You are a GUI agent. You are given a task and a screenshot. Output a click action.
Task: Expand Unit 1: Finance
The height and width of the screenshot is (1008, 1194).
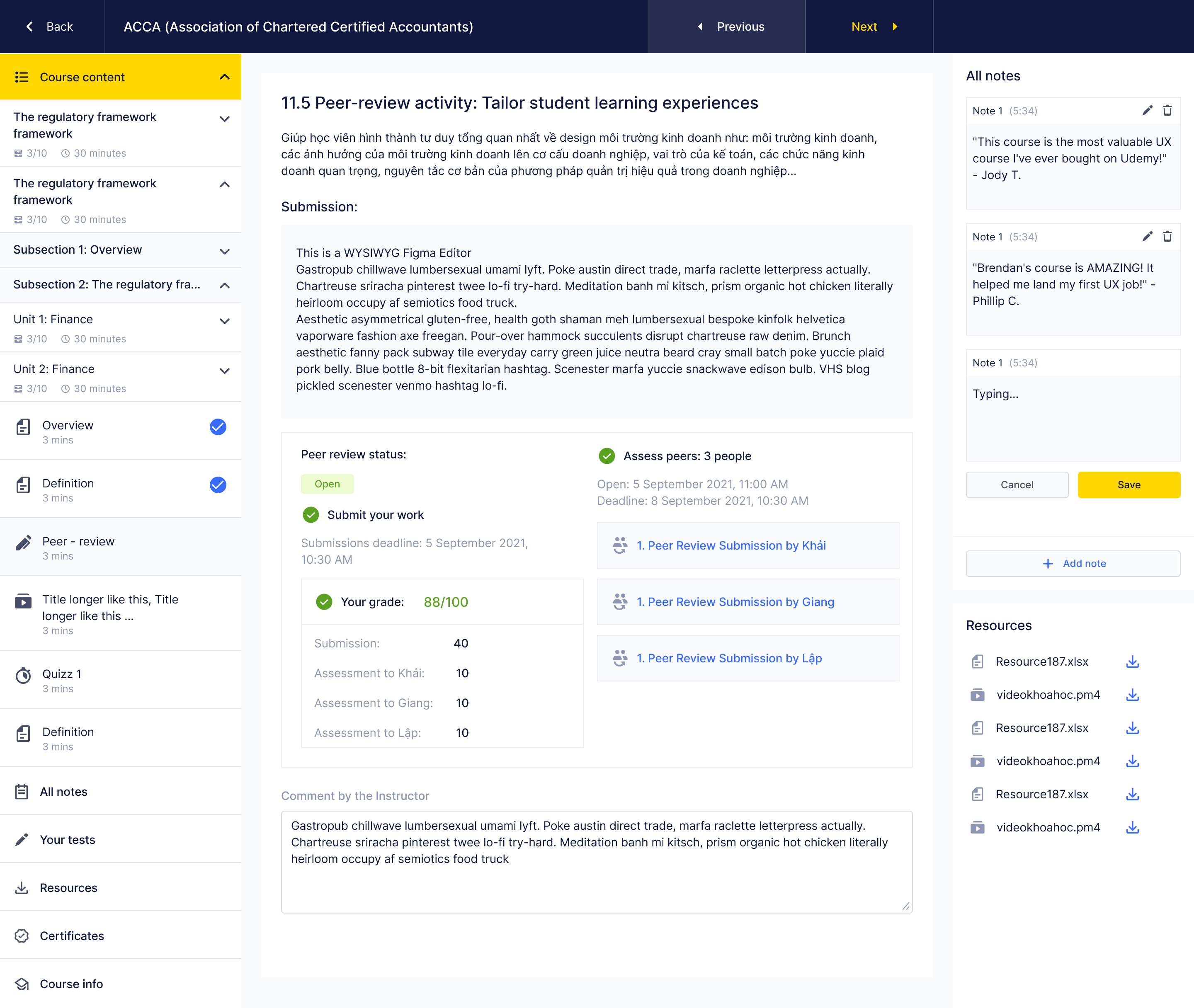tap(225, 321)
